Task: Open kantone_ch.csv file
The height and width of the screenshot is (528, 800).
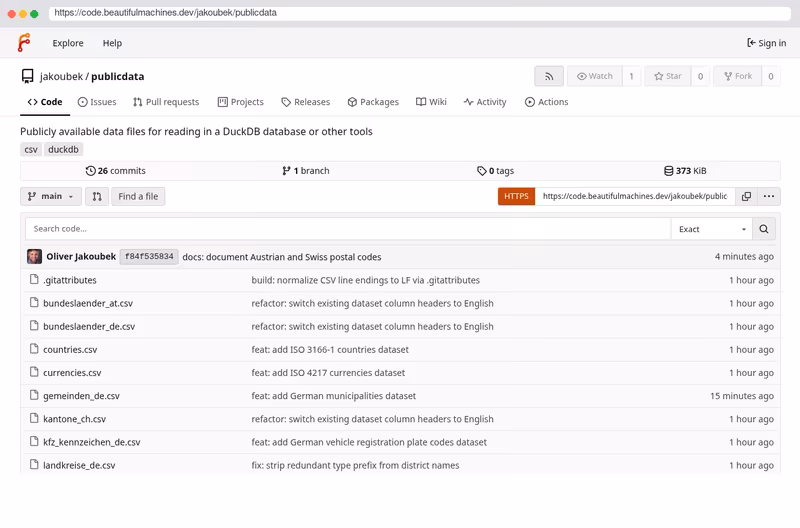Action: tap(74, 419)
